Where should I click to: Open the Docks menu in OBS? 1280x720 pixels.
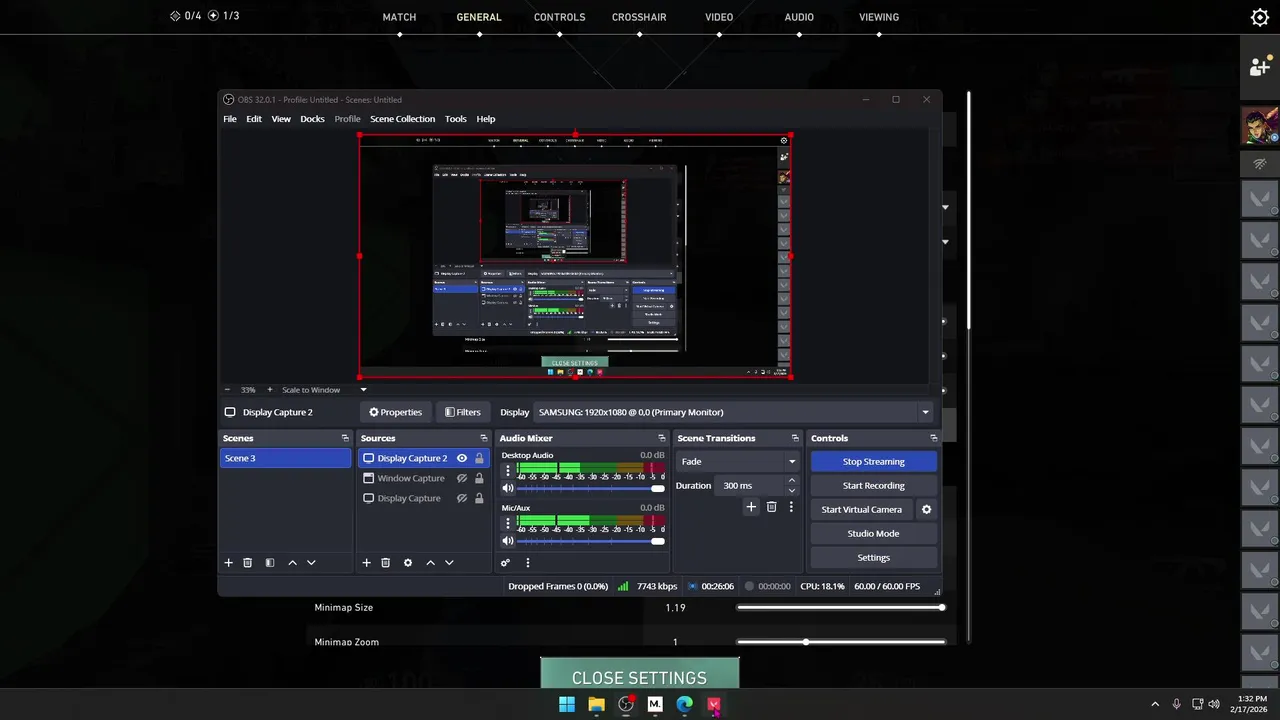coord(312,119)
